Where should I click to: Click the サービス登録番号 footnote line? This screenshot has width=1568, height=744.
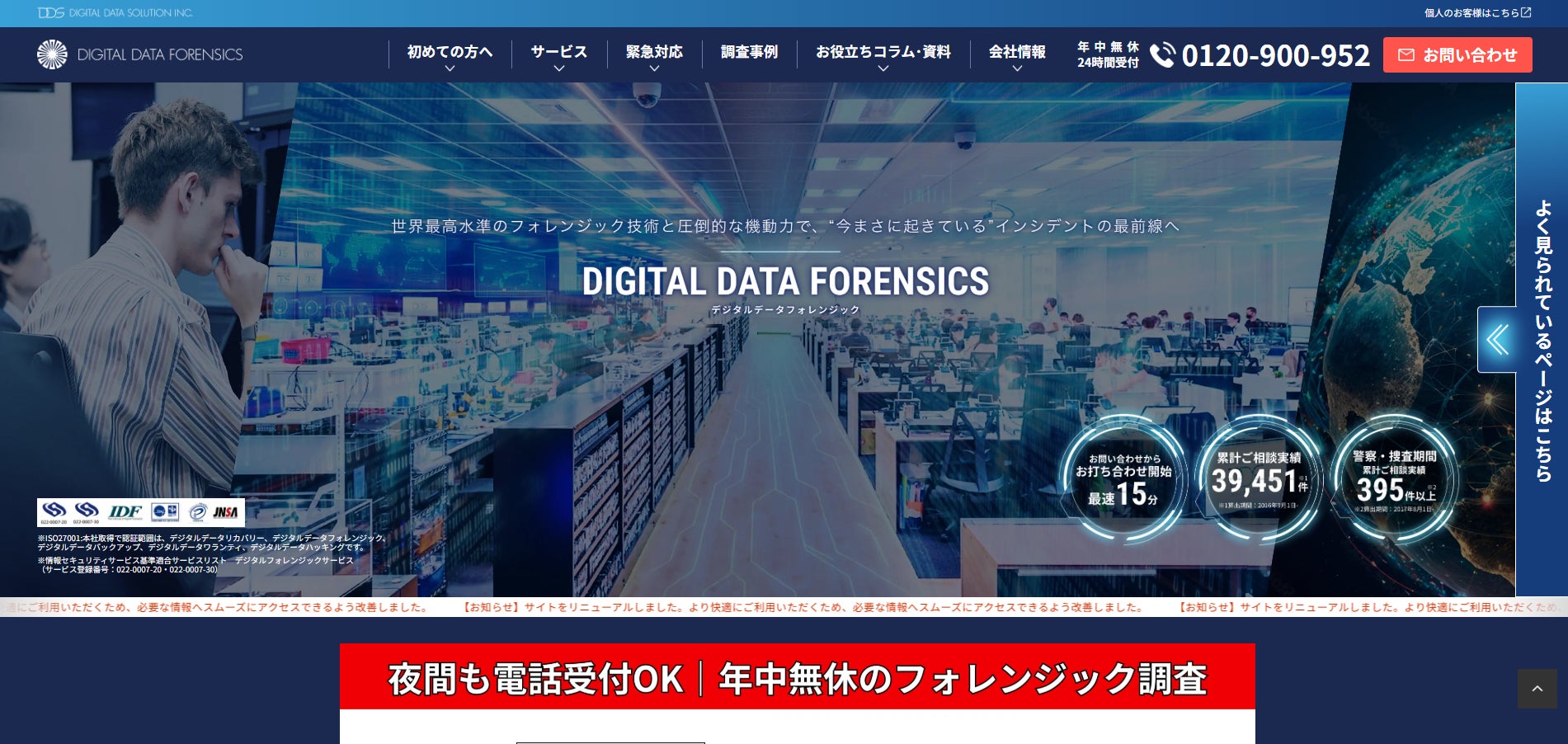130,570
